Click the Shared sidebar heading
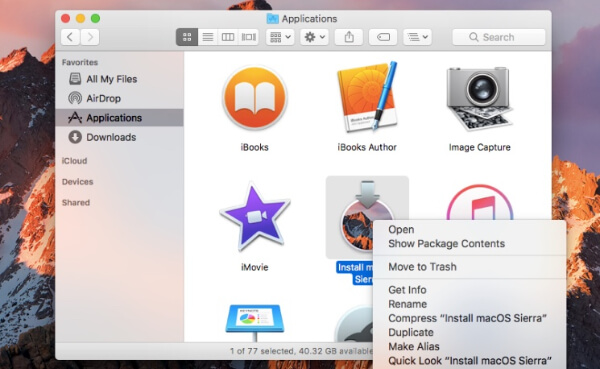 pyautogui.click(x=76, y=202)
